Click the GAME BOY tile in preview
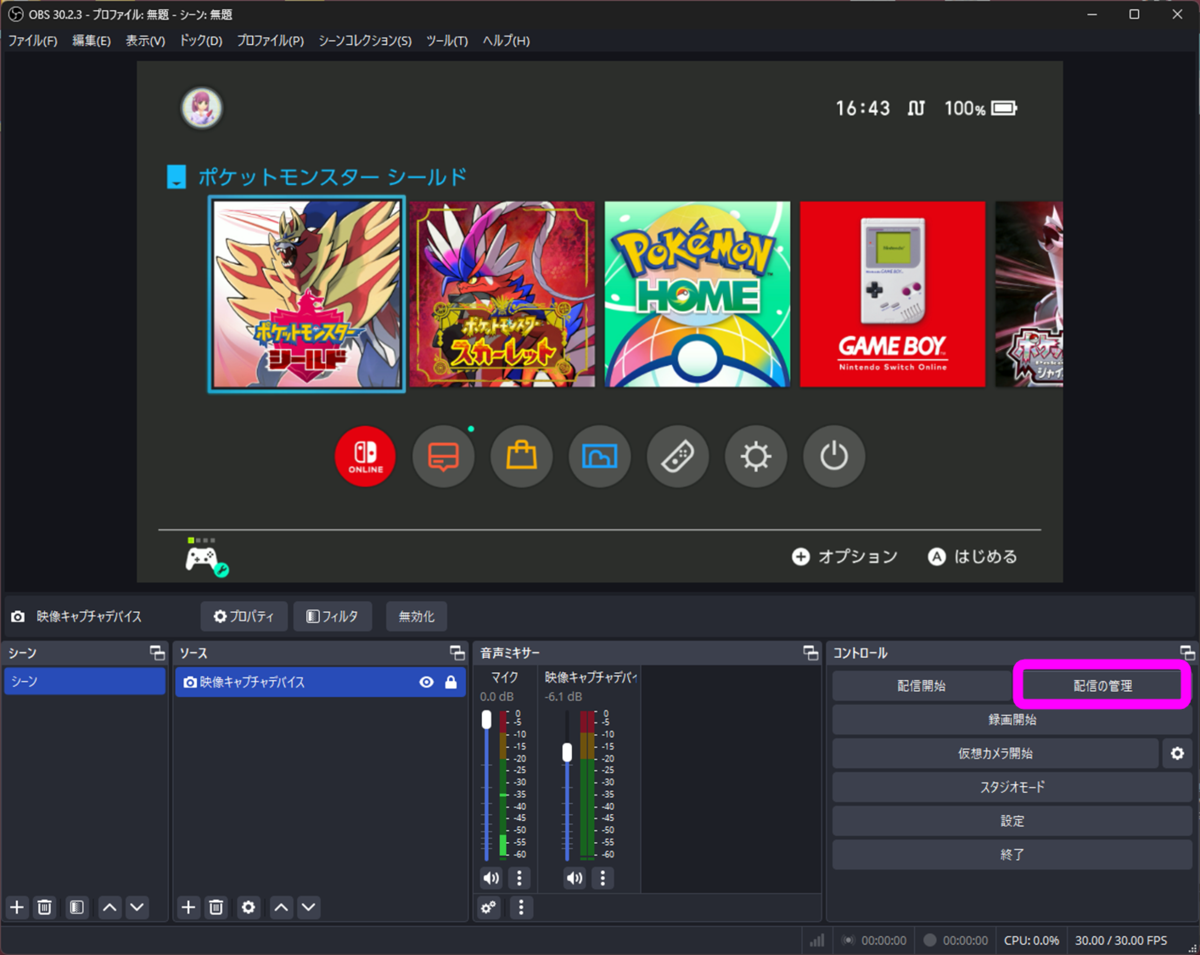Image resolution: width=1200 pixels, height=955 pixels. click(x=893, y=294)
